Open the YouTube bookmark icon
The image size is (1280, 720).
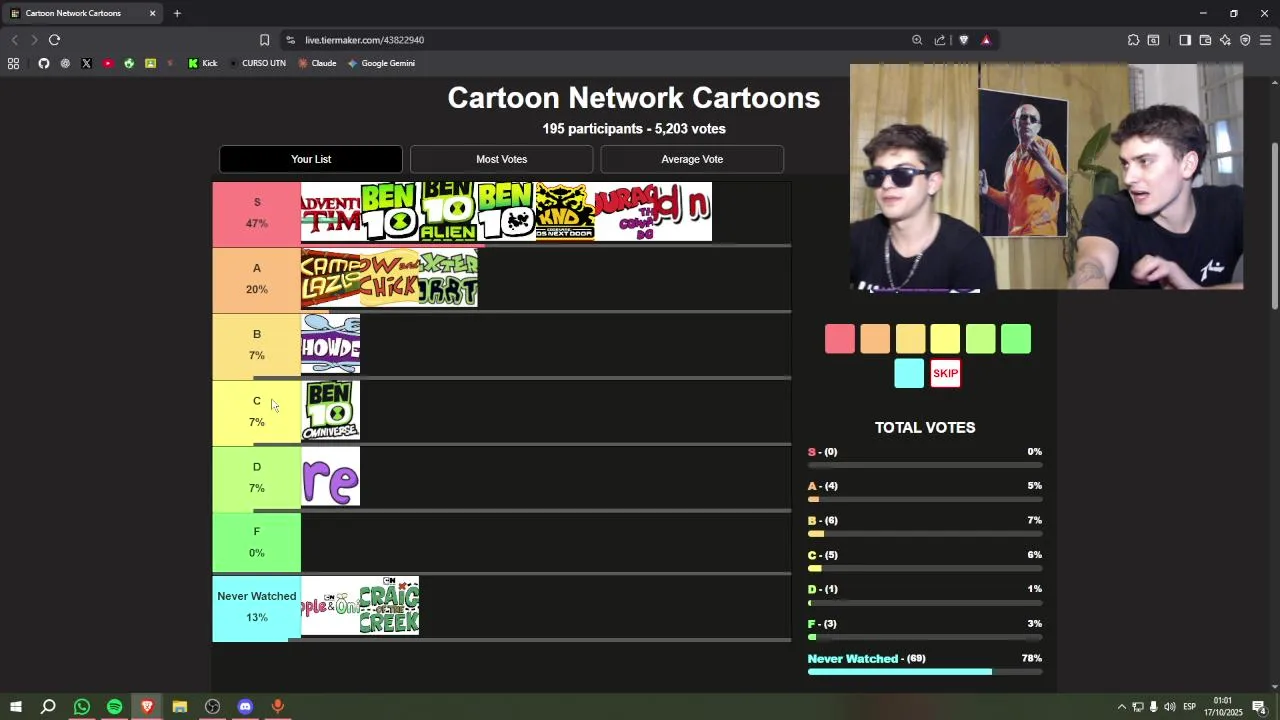click(x=108, y=63)
